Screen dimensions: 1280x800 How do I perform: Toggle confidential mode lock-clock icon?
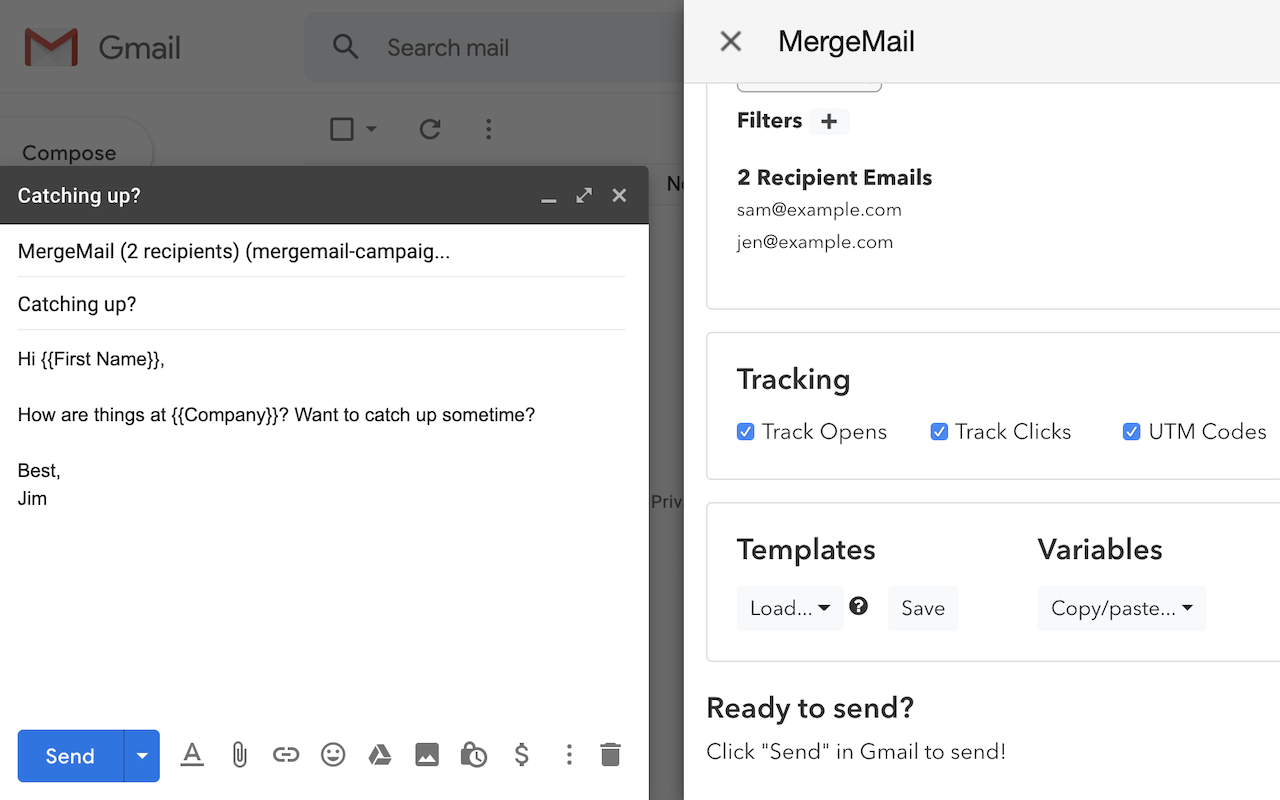[474, 755]
